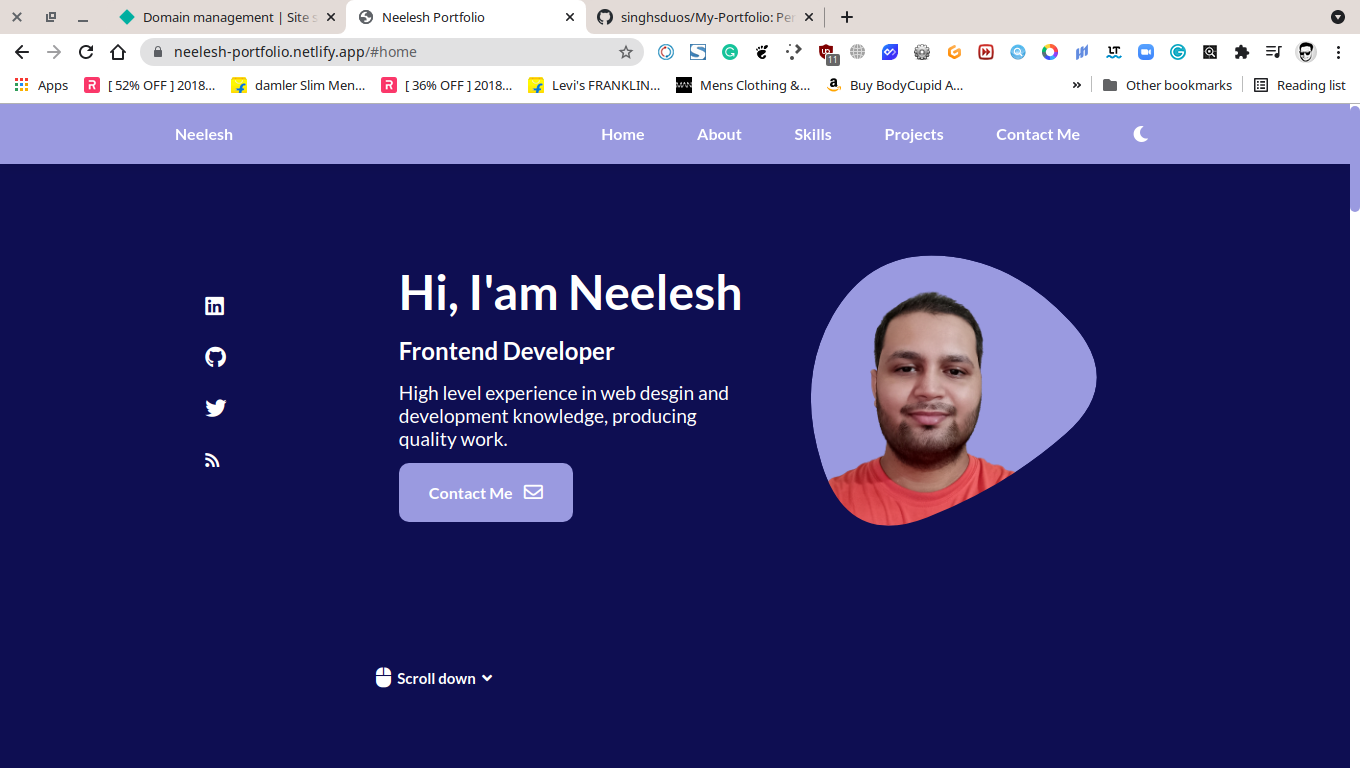
Task: Click the Contact Me button with envelope
Action: click(x=486, y=492)
